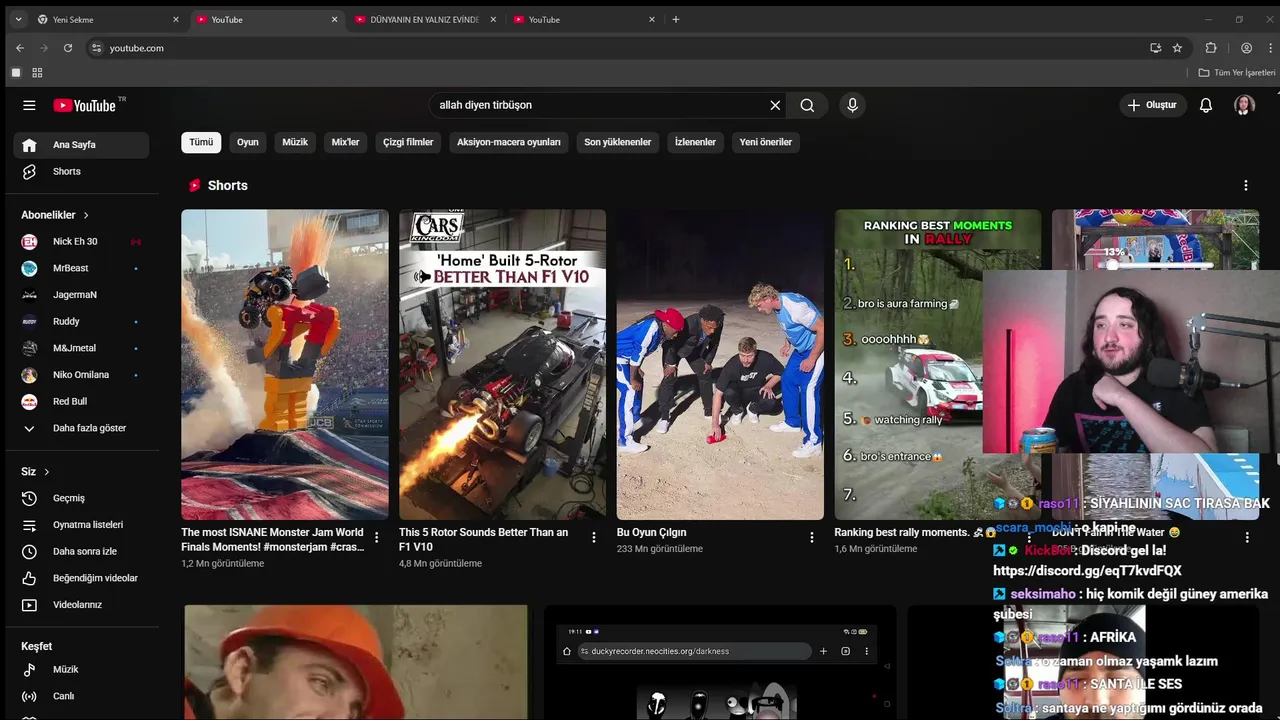Open Daha sonra izle list

pos(81,552)
